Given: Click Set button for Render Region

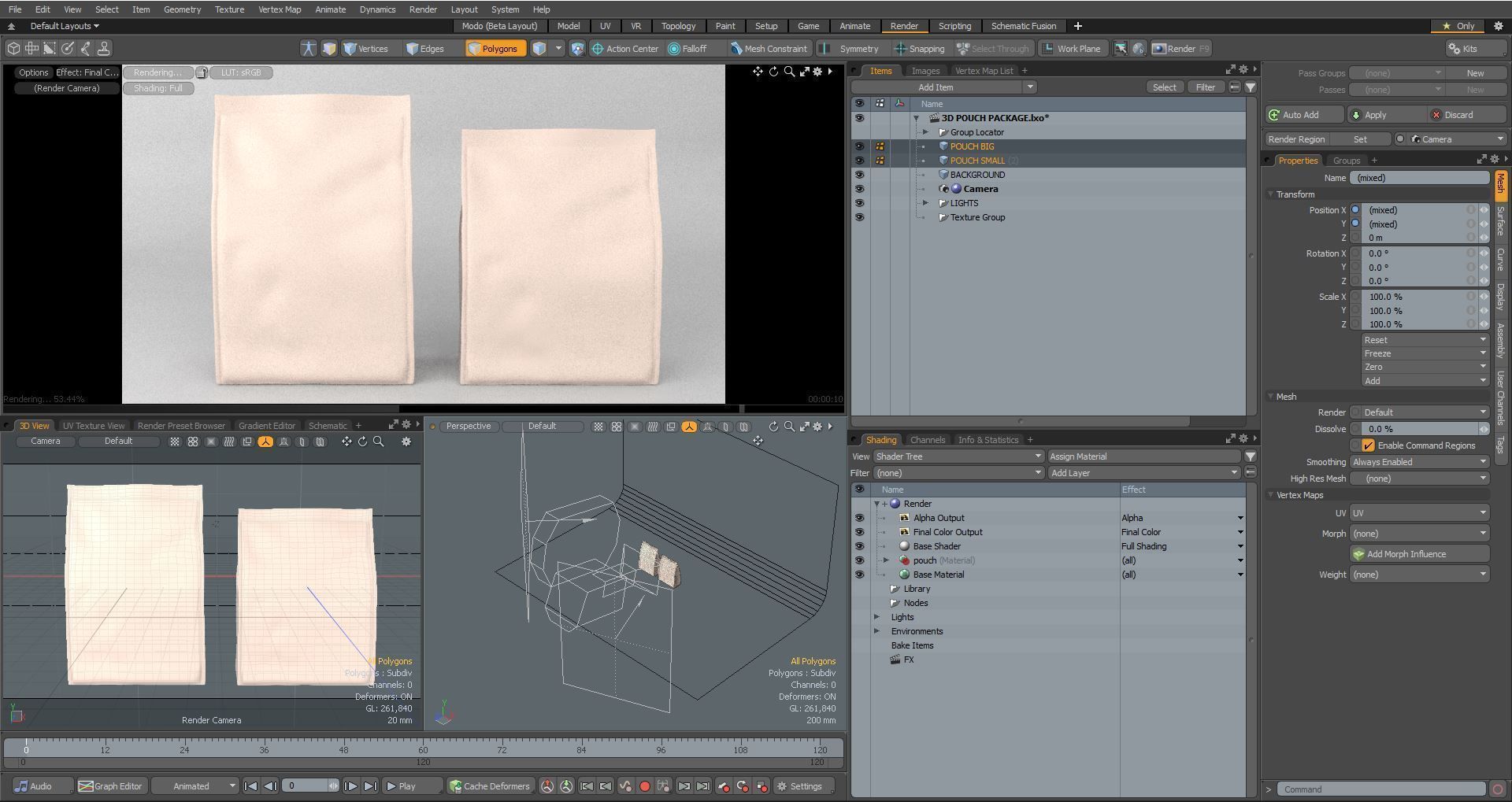Looking at the screenshot, I should pos(1360,139).
